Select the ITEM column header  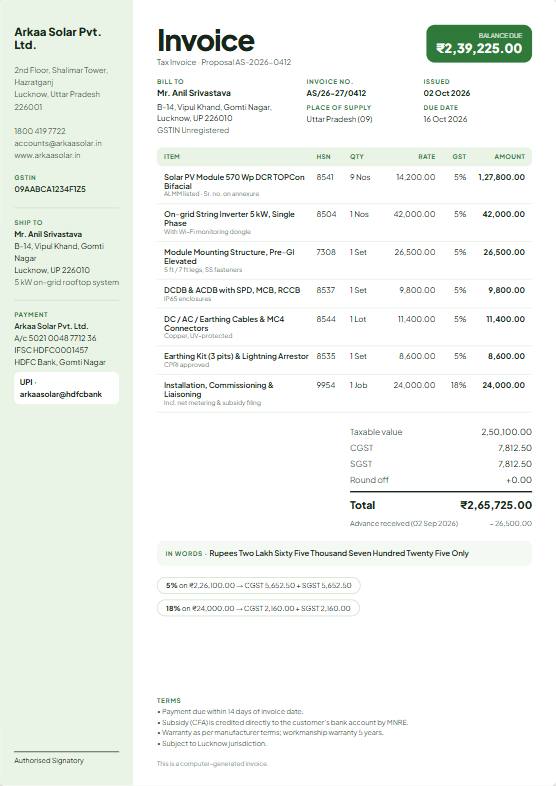click(171, 157)
